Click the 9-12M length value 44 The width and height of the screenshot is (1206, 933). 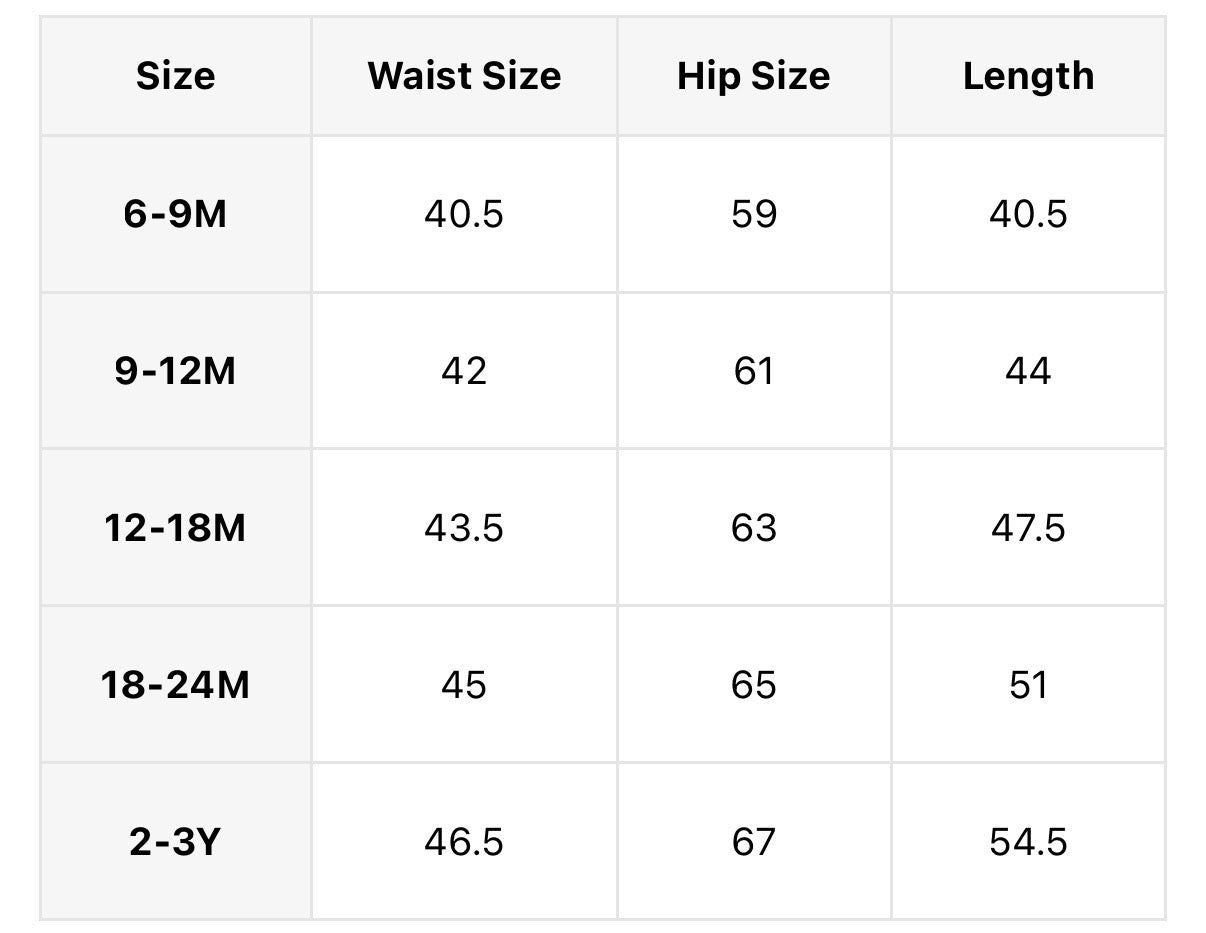(x=1028, y=371)
